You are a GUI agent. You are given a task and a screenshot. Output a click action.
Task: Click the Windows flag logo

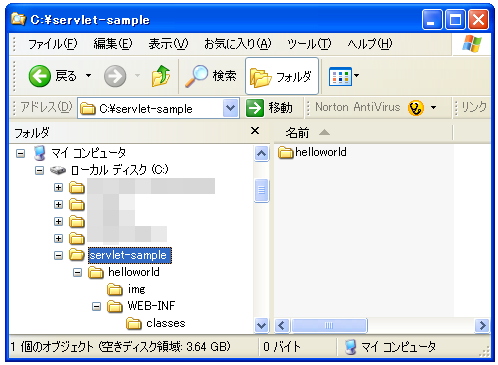472,44
